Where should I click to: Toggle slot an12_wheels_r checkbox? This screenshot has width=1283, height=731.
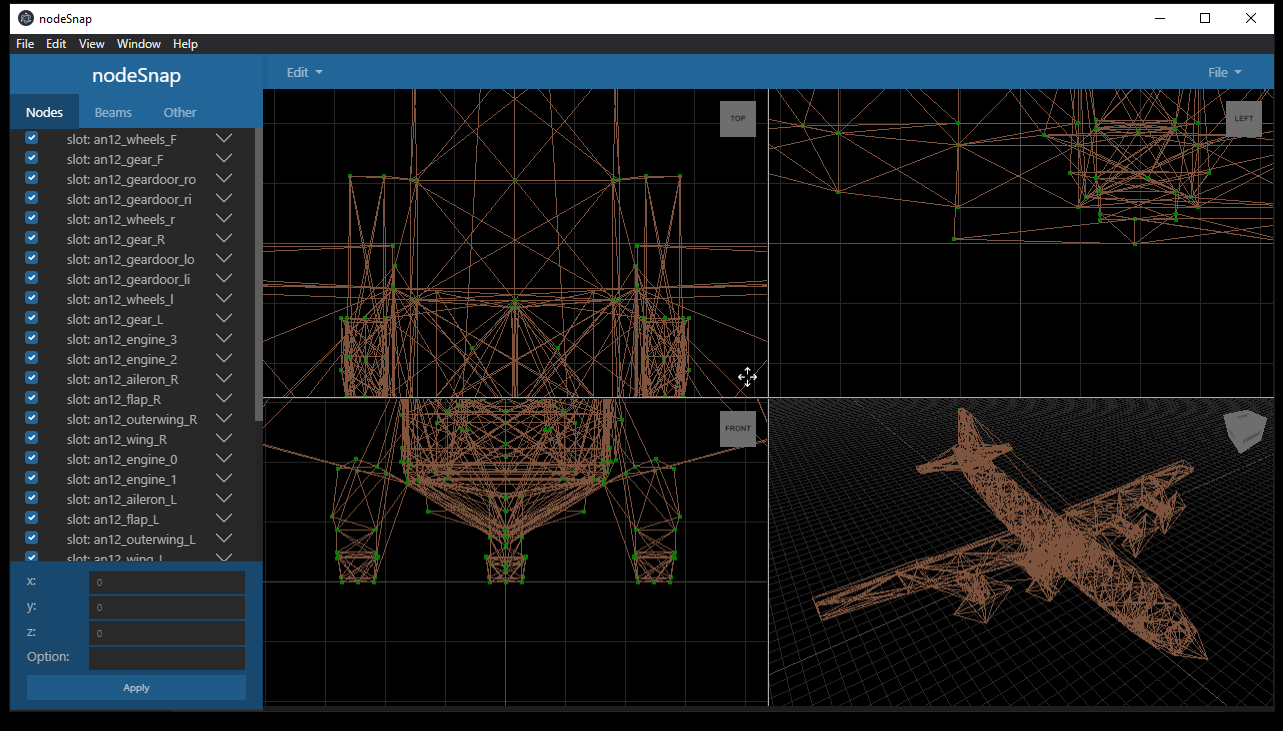click(x=31, y=218)
